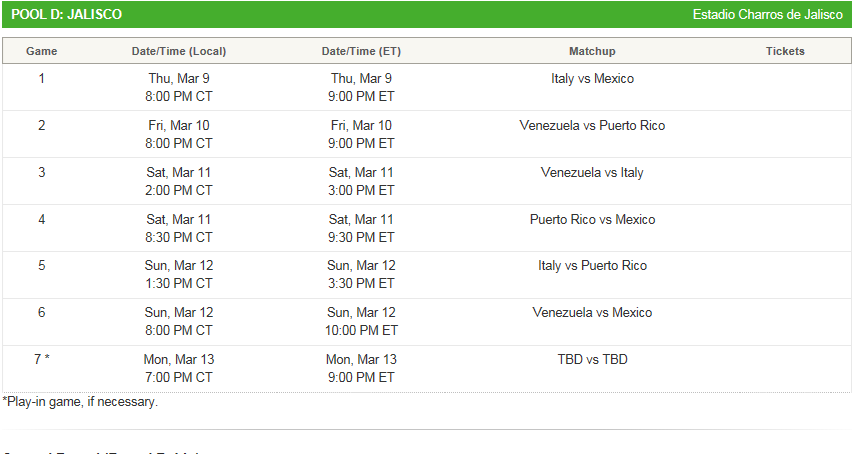
Task: Click the Game column header
Action: click(42, 51)
